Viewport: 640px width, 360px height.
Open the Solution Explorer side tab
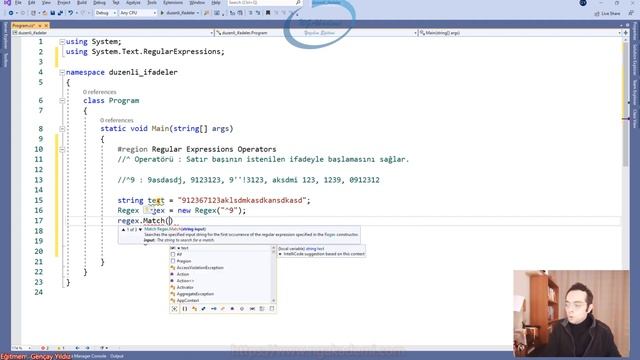pos(635,60)
